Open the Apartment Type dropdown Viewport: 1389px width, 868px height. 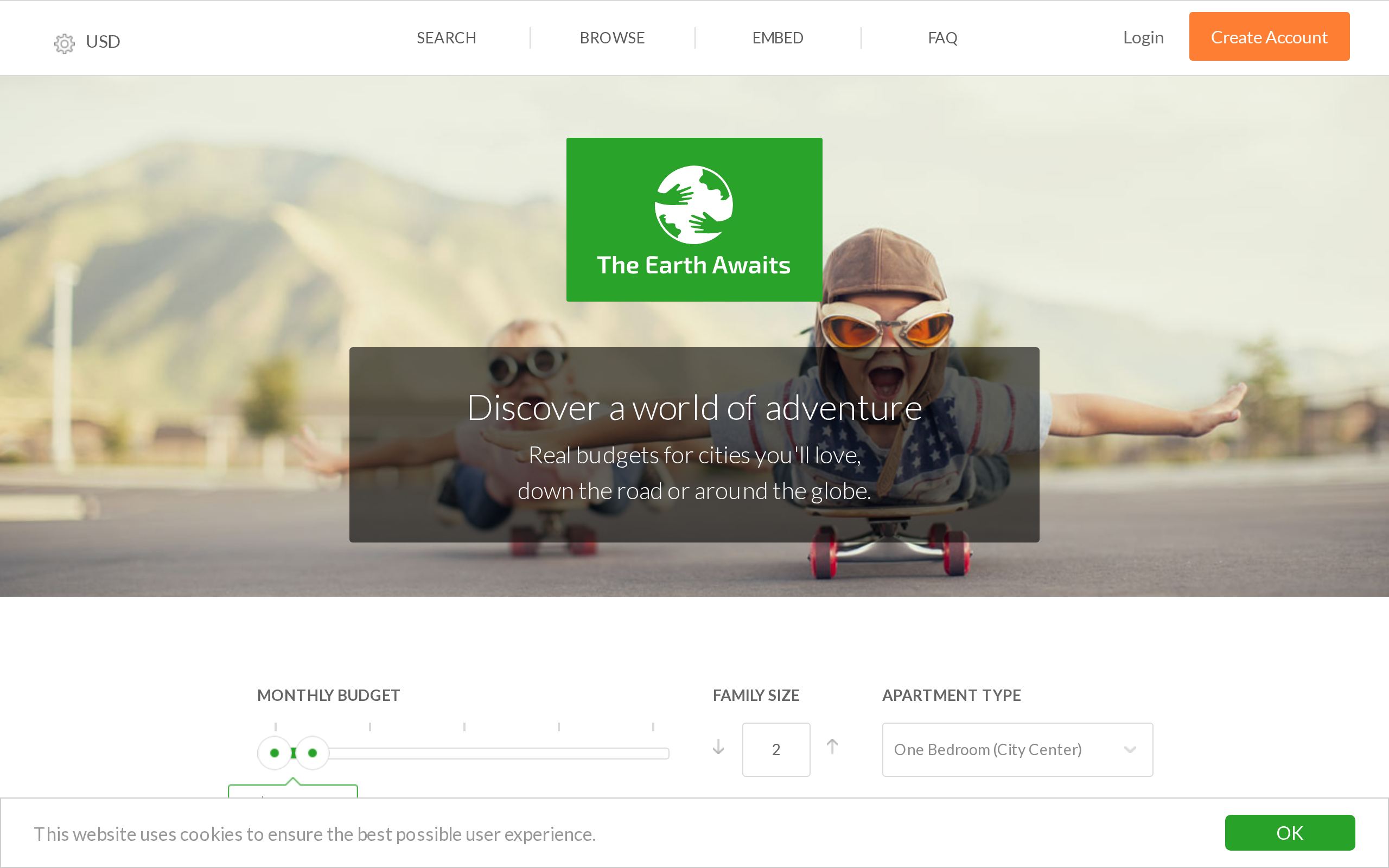point(1017,750)
